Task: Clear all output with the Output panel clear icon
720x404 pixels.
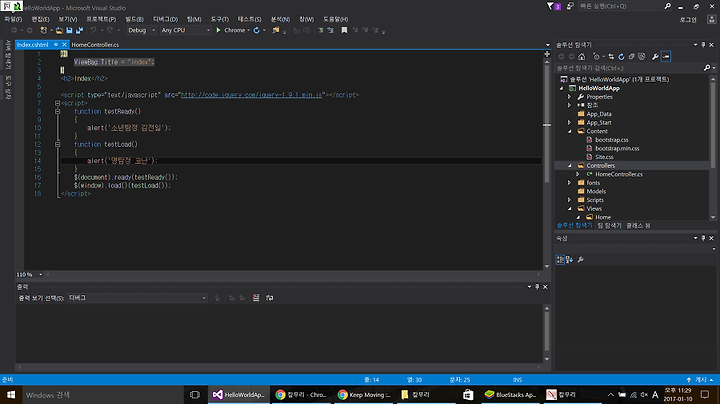Action: (256, 298)
